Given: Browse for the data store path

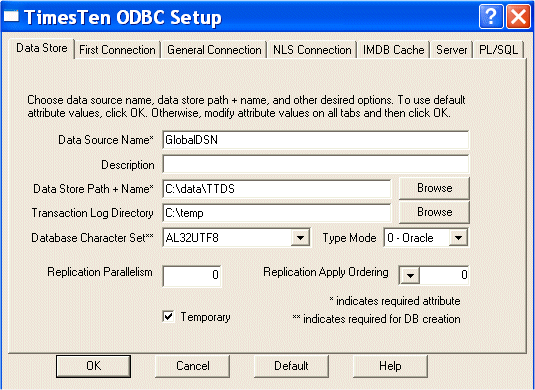Looking at the screenshot, I should 434,188.
